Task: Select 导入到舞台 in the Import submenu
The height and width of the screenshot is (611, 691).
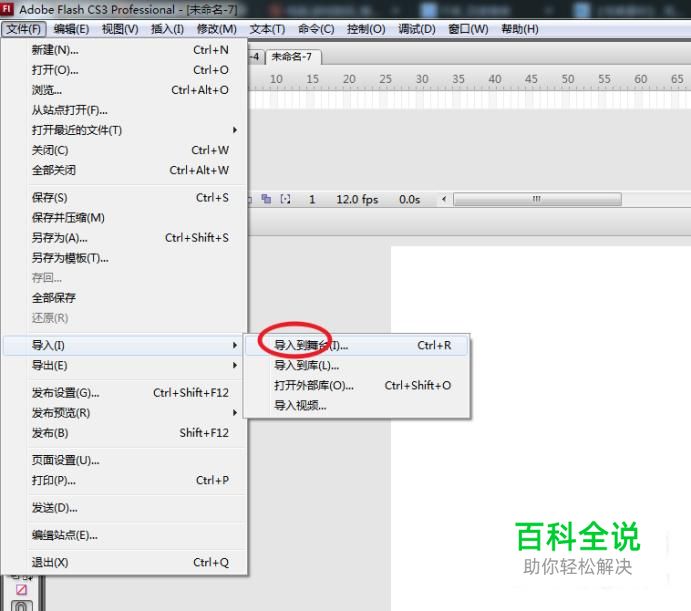Action: click(x=357, y=345)
